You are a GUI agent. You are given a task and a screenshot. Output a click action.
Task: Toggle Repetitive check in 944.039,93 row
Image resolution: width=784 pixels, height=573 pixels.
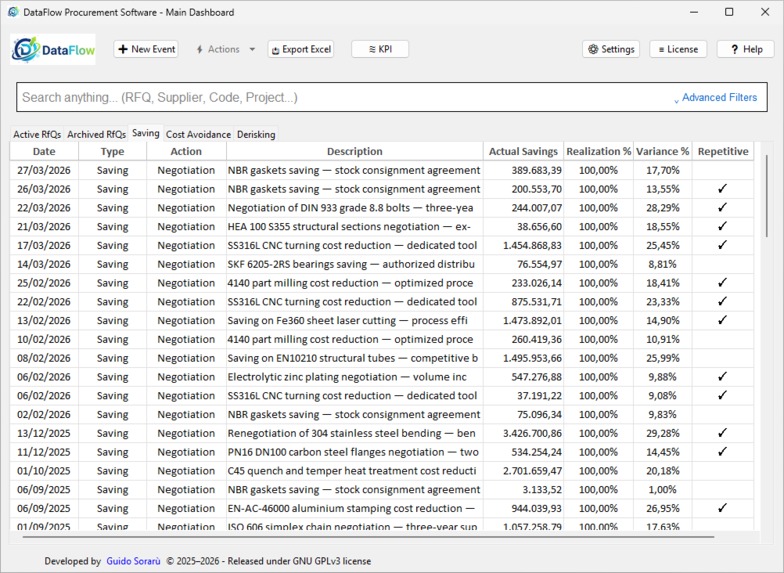point(722,508)
